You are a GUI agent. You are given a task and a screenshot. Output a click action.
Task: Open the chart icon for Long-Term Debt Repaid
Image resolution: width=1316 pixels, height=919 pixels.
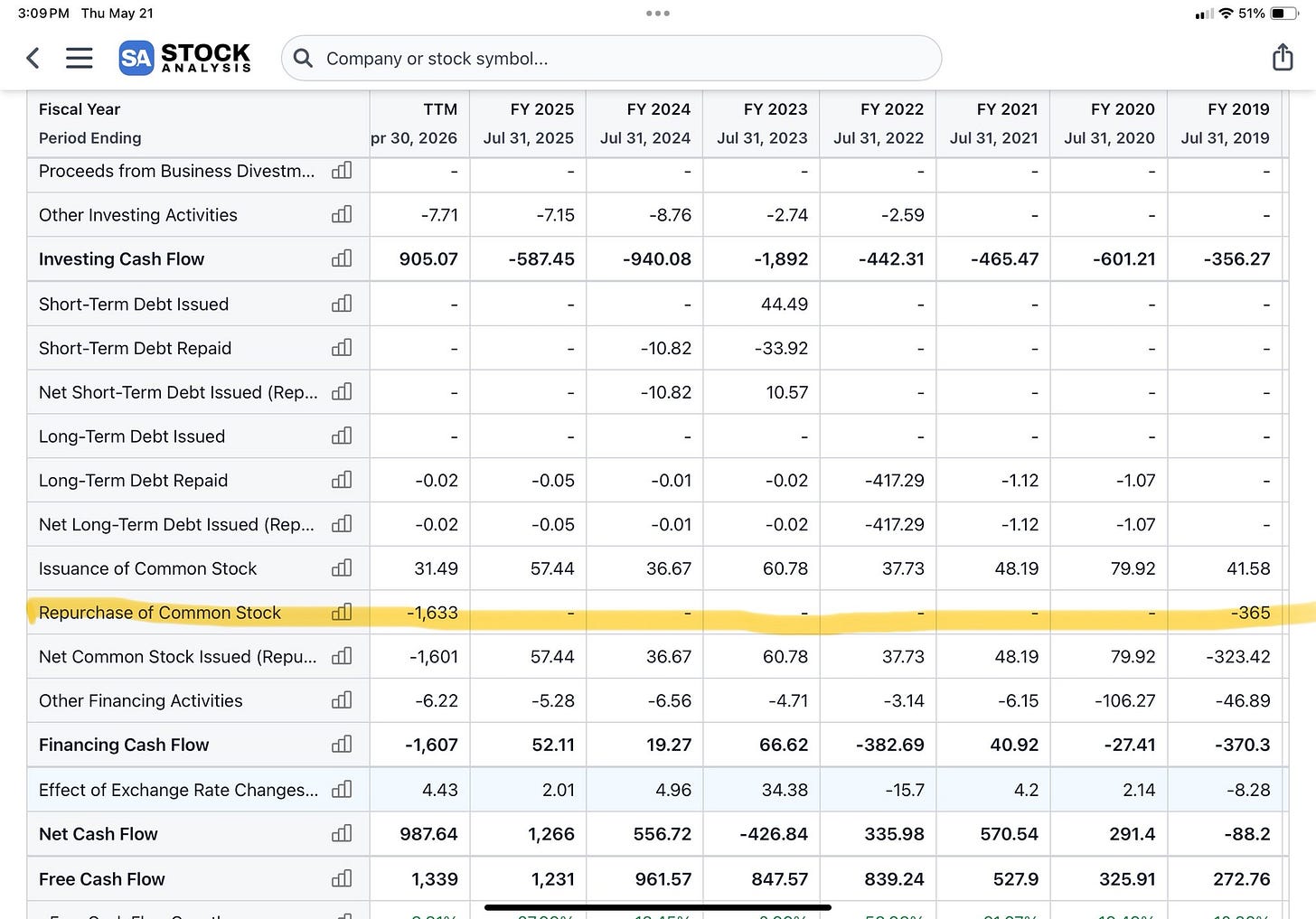pos(342,480)
